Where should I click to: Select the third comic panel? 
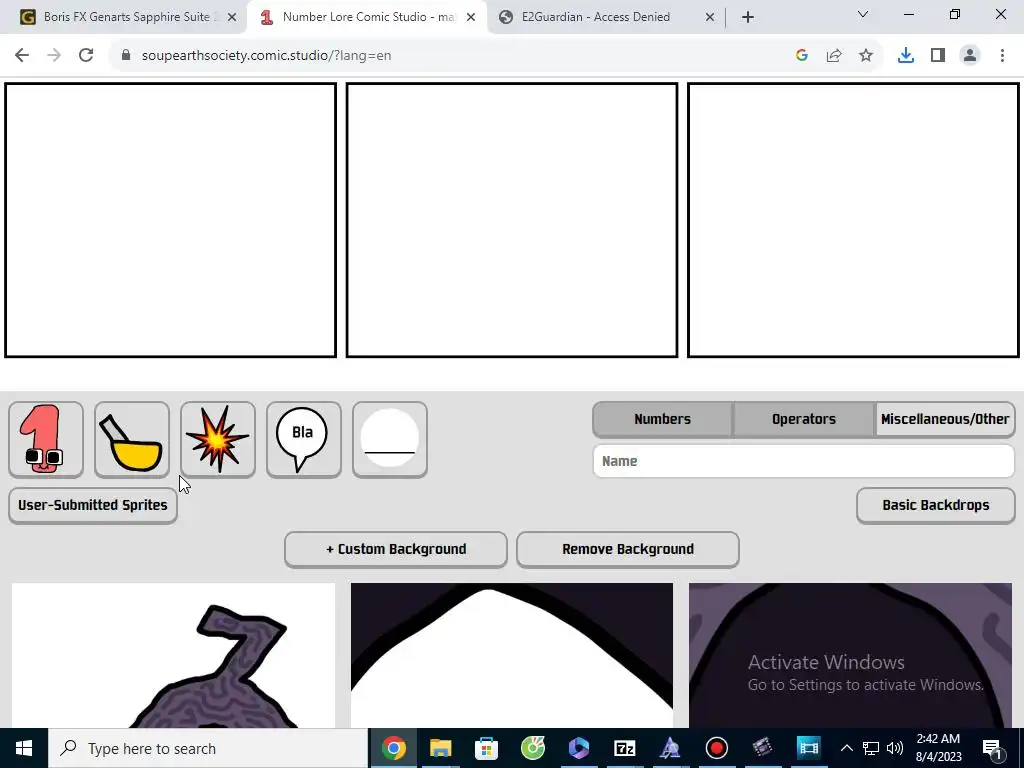pos(854,220)
